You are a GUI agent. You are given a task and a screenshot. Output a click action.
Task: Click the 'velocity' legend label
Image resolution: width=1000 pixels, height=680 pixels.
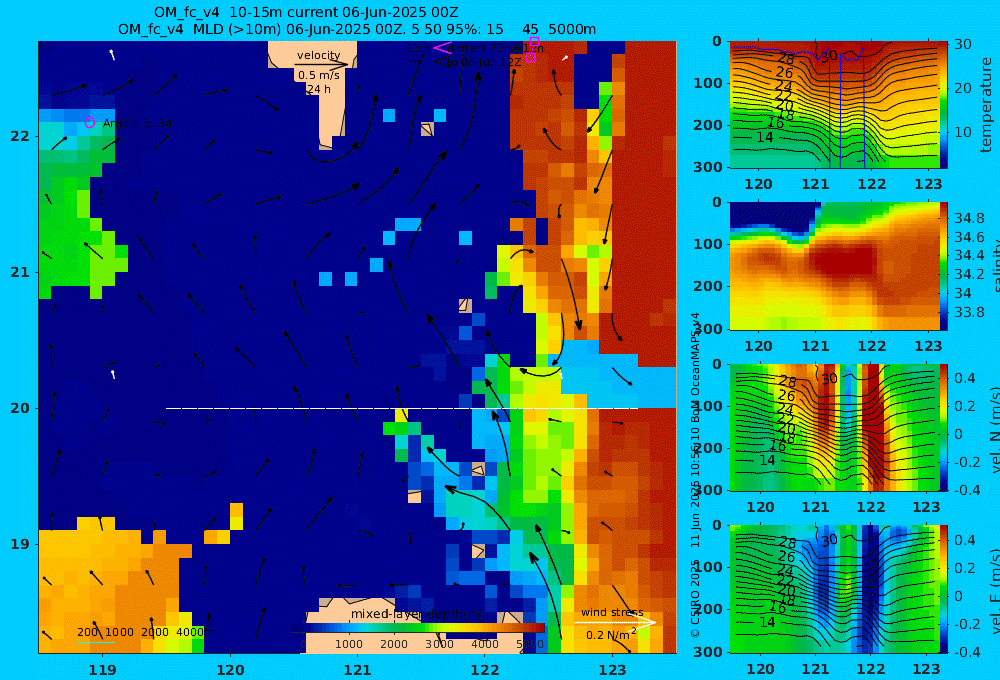[318, 55]
